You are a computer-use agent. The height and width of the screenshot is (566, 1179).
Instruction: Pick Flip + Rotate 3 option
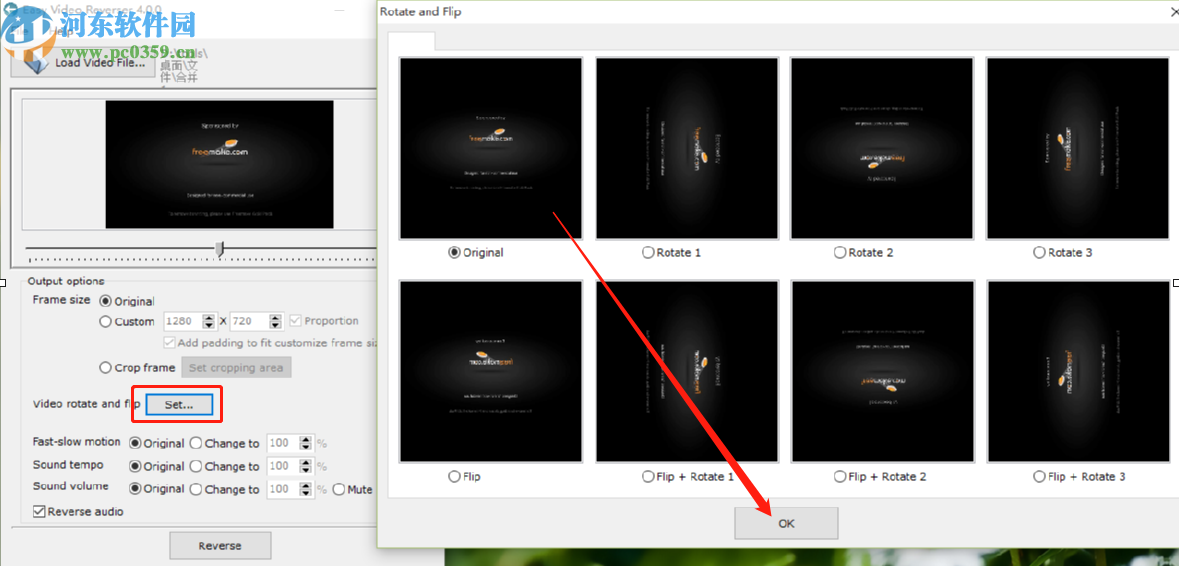pyautogui.click(x=1080, y=477)
